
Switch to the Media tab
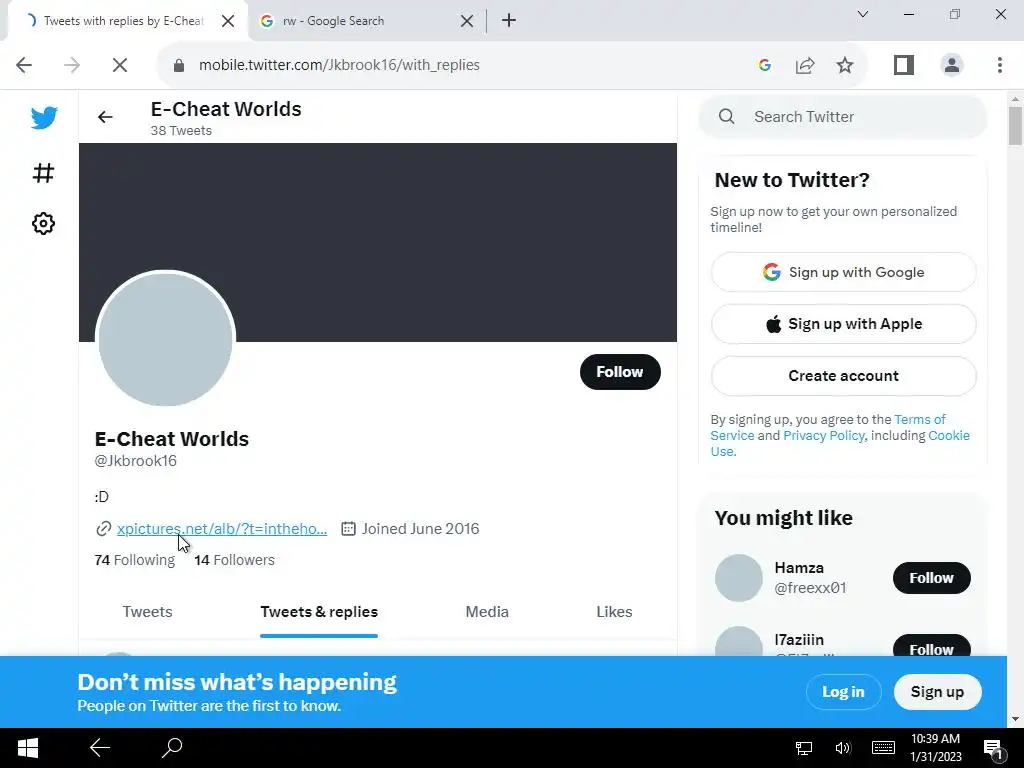pos(487,612)
